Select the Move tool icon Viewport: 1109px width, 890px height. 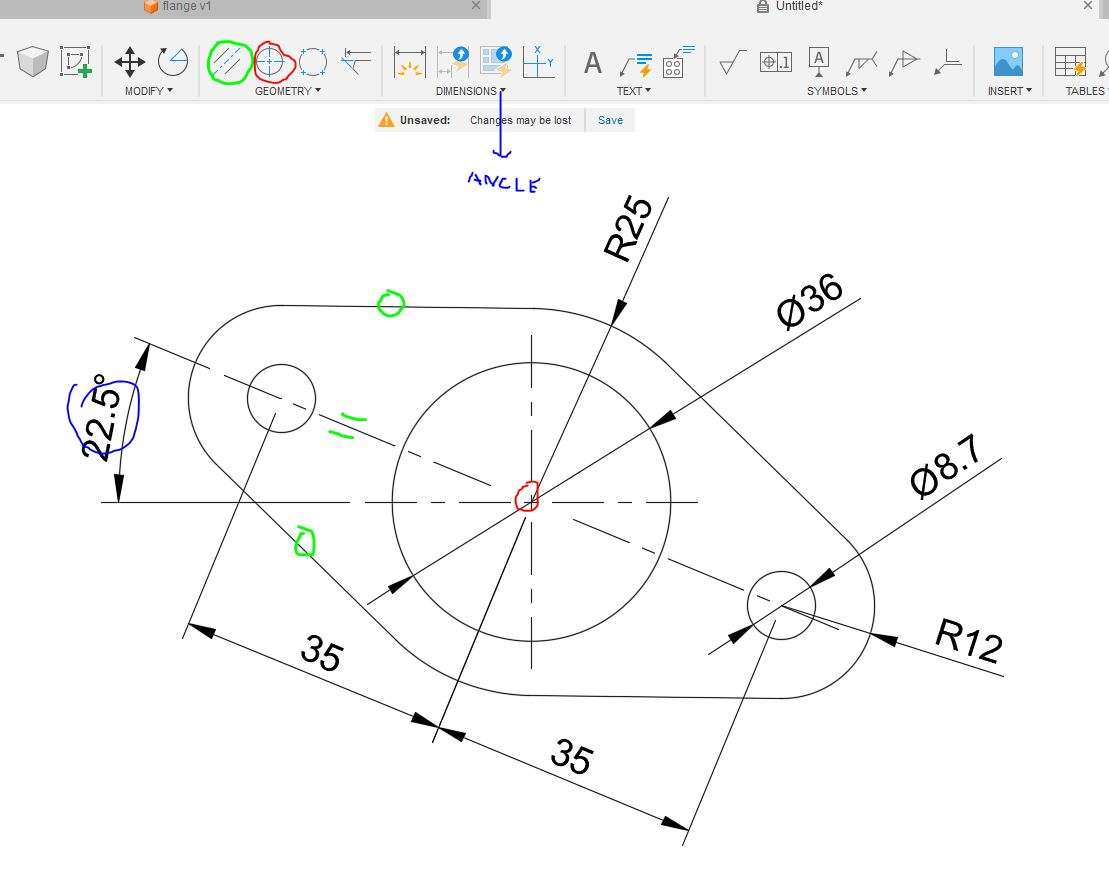[x=129, y=62]
